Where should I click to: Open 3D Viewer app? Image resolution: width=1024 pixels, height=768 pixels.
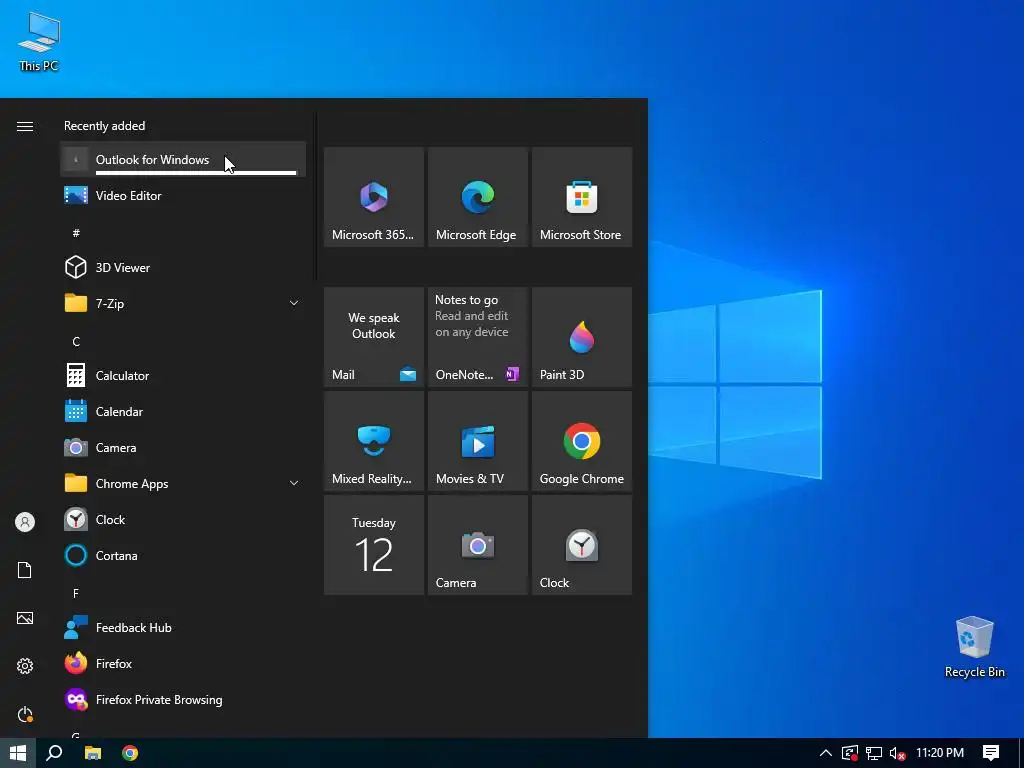pyautogui.click(x=183, y=267)
